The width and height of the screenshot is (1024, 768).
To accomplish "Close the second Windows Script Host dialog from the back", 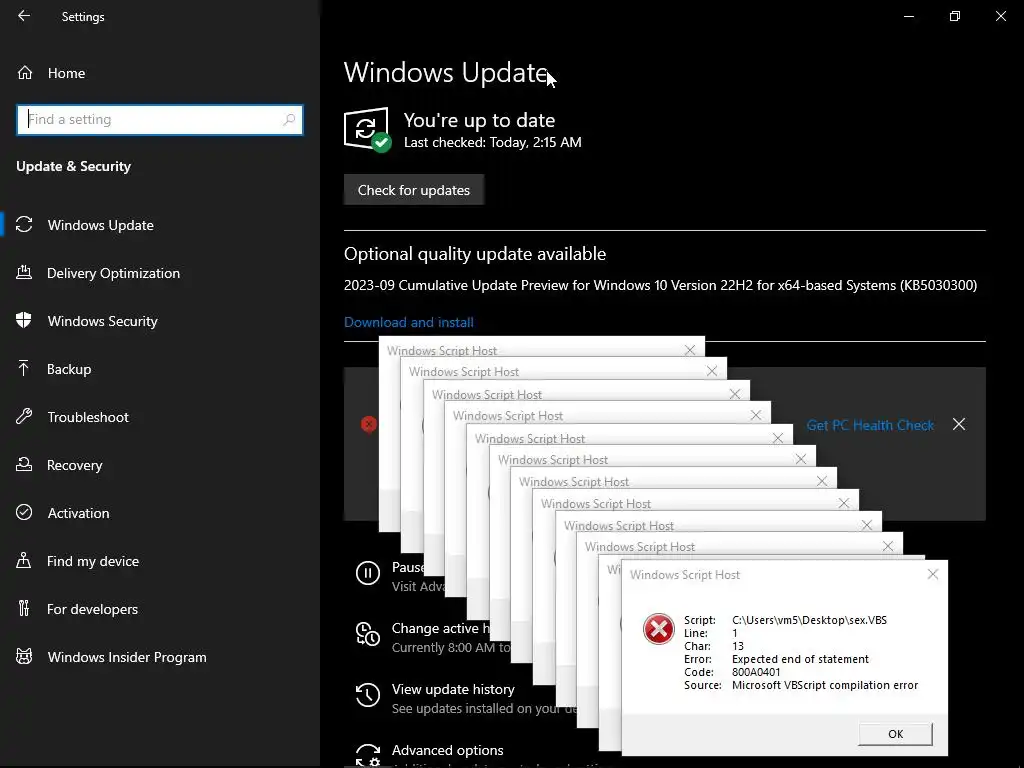I will click(x=712, y=371).
